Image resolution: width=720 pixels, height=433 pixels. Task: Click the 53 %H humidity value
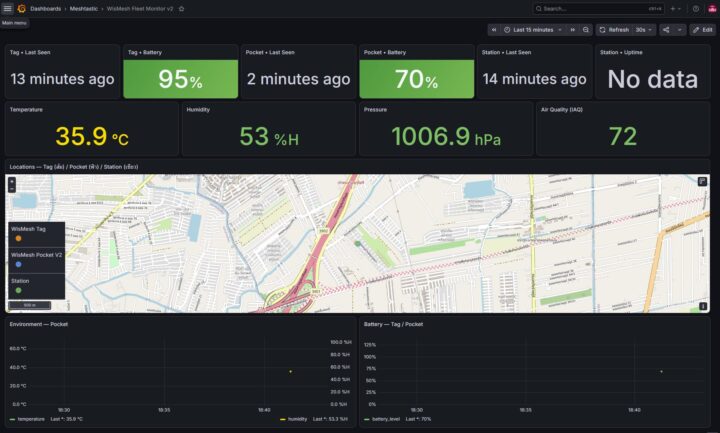(269, 136)
